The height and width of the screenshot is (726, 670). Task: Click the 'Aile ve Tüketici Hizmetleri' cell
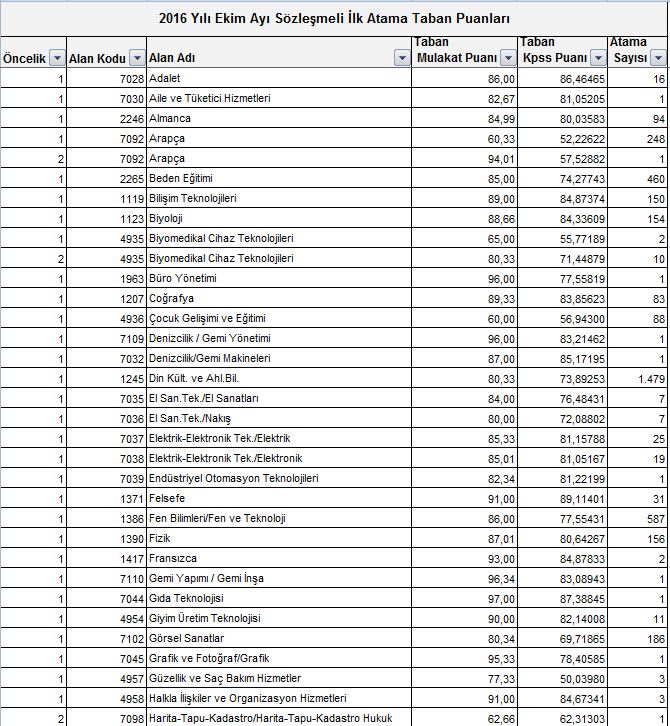(x=279, y=98)
